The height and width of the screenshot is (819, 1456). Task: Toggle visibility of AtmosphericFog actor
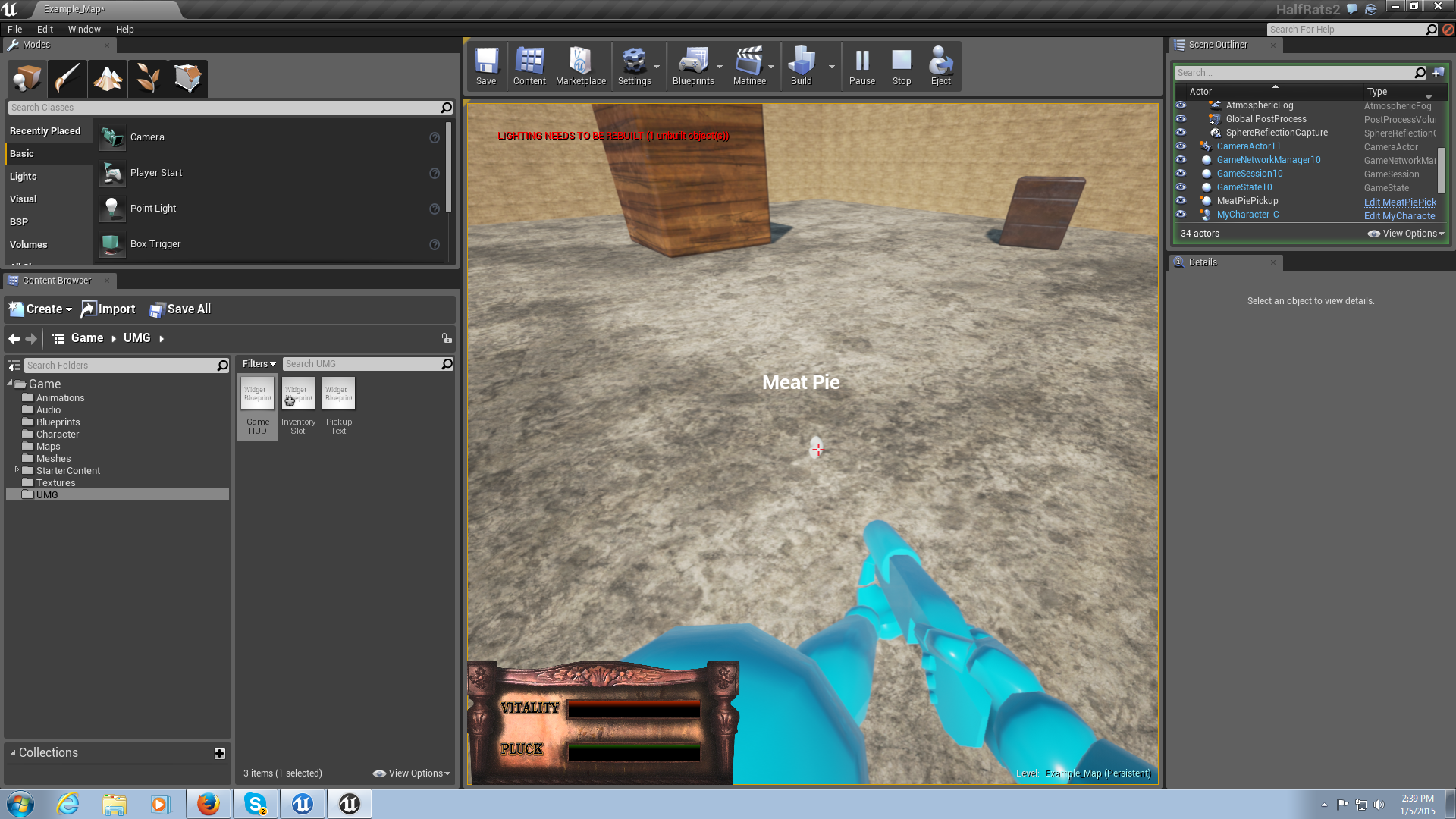coord(1181,105)
